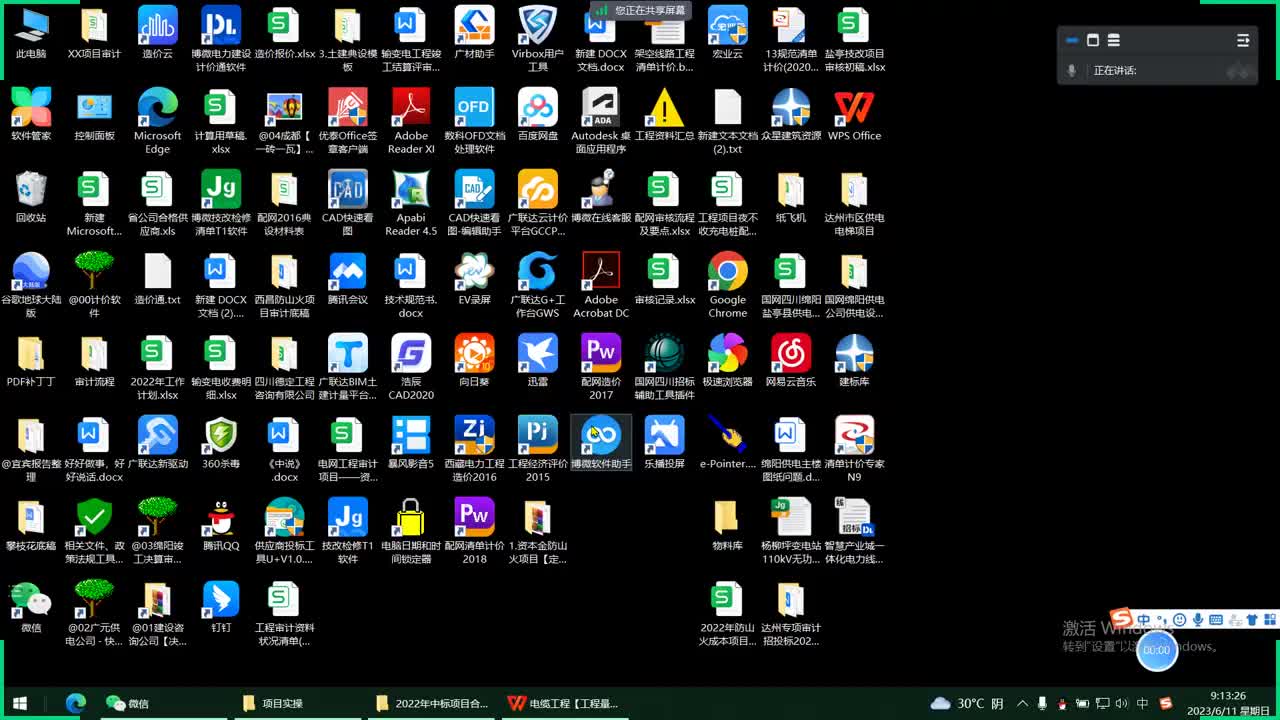Open the Windows Start menu

[19, 703]
